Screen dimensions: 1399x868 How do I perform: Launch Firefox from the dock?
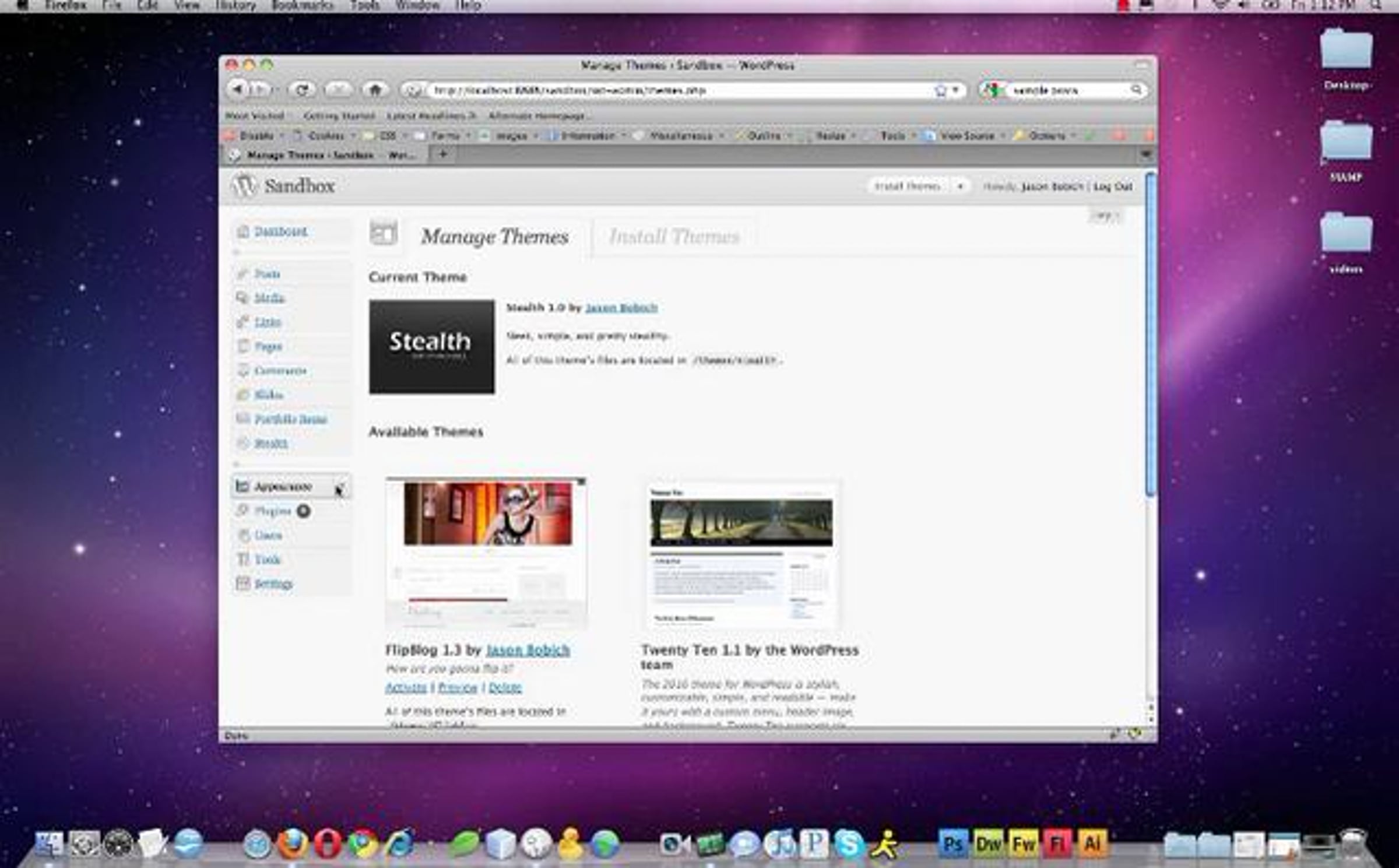(x=293, y=844)
